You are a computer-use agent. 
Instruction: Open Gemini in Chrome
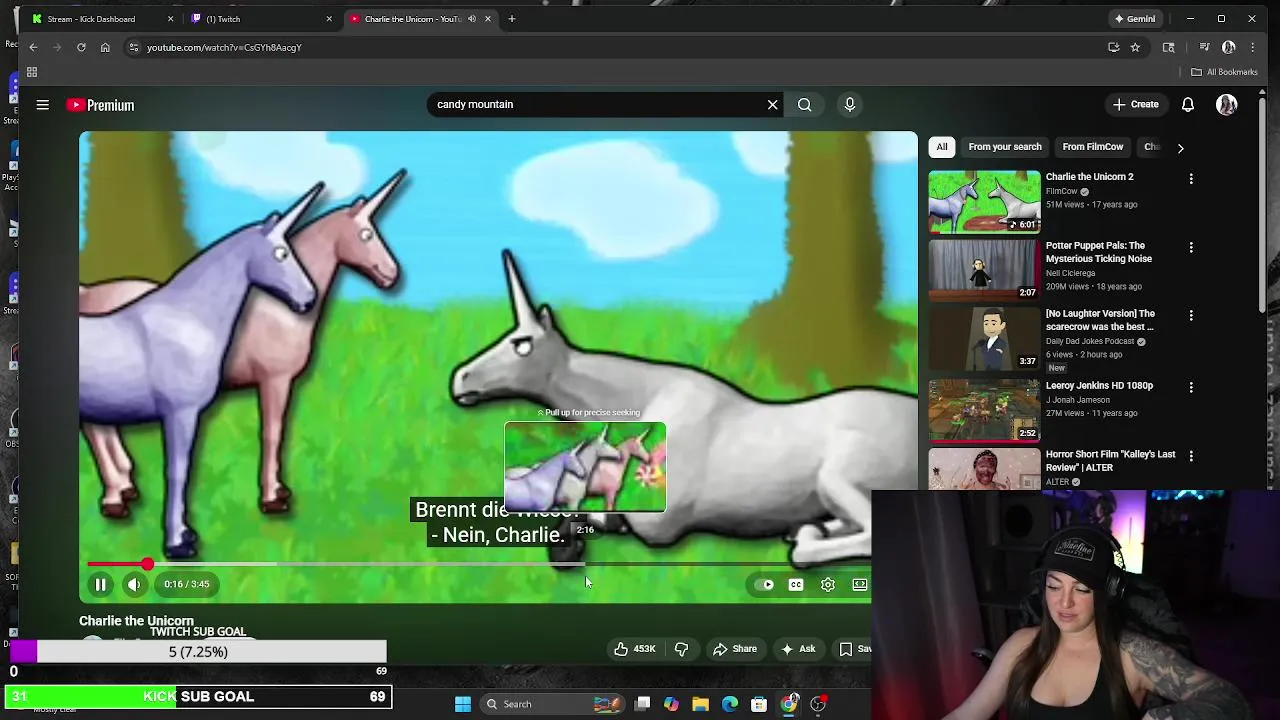1135,19
